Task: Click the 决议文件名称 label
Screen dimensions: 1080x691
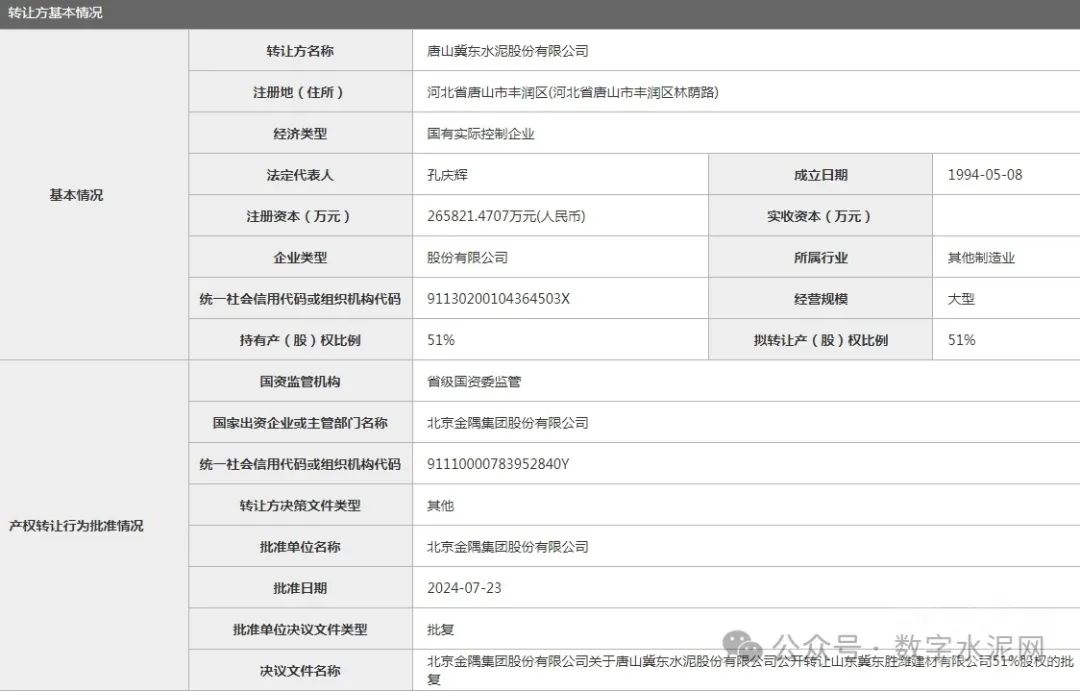Action: click(x=300, y=671)
